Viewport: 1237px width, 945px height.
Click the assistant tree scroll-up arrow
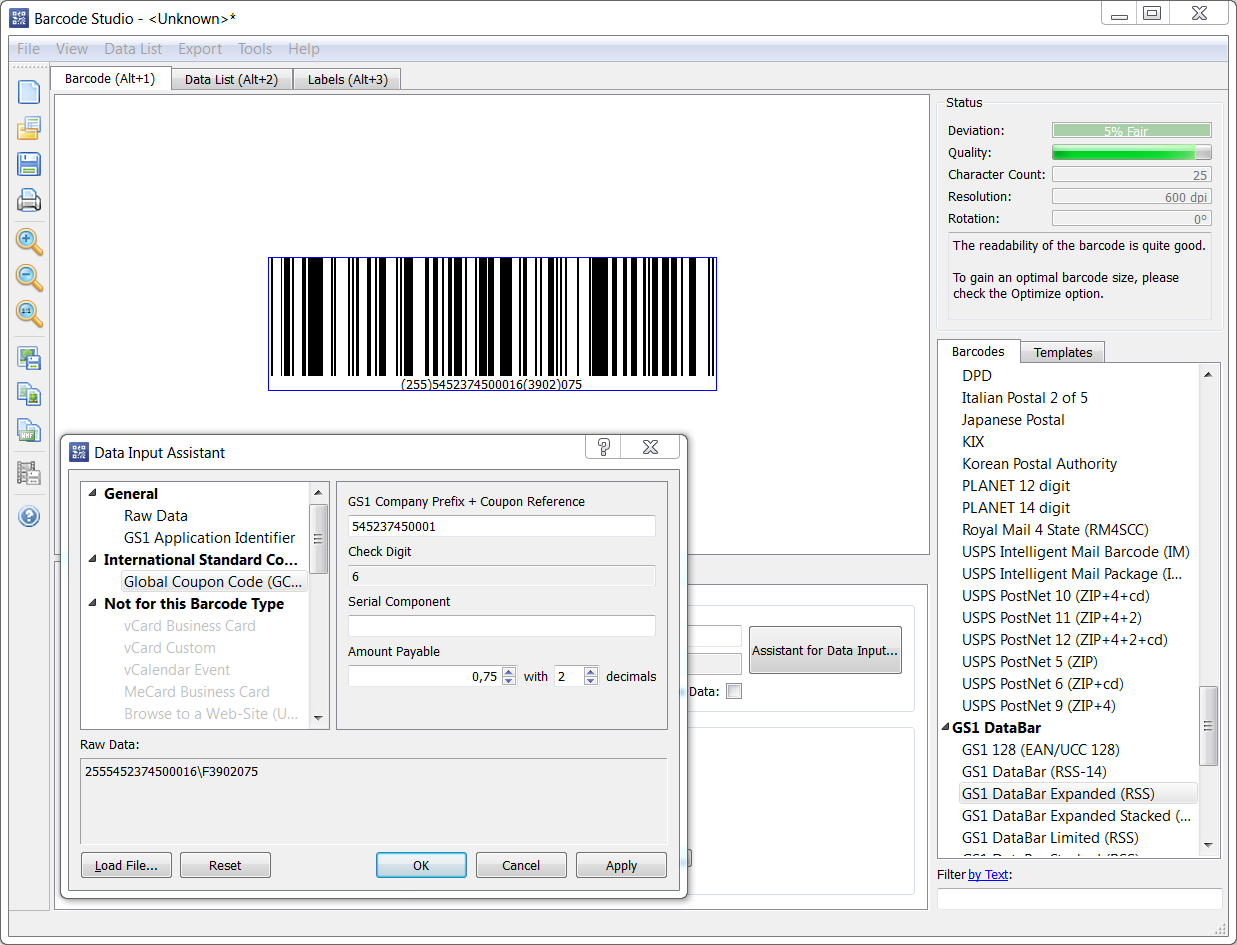click(x=319, y=492)
